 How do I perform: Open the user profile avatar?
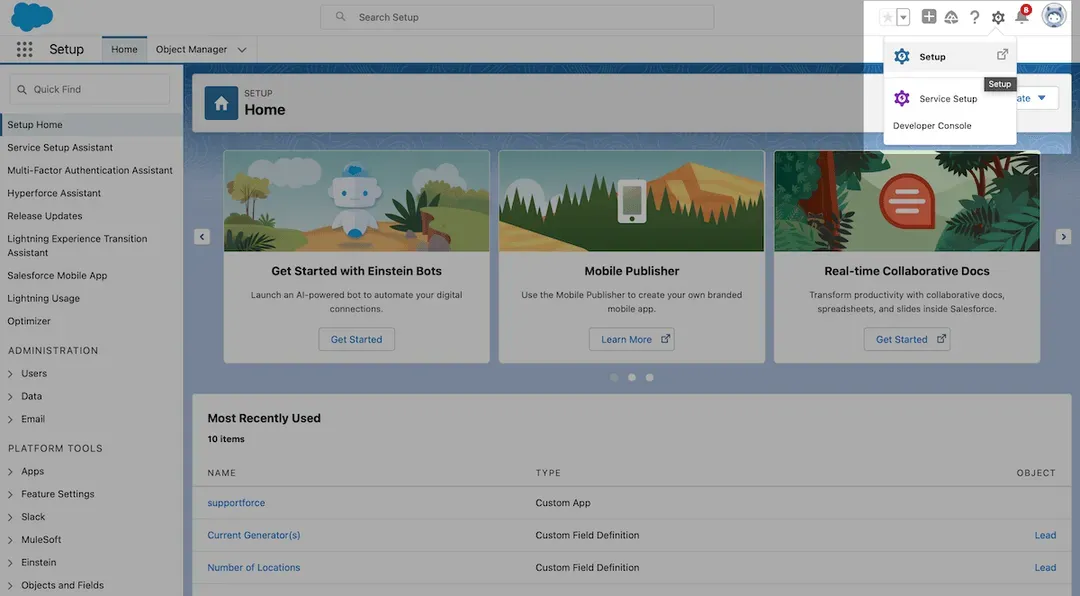click(1054, 15)
